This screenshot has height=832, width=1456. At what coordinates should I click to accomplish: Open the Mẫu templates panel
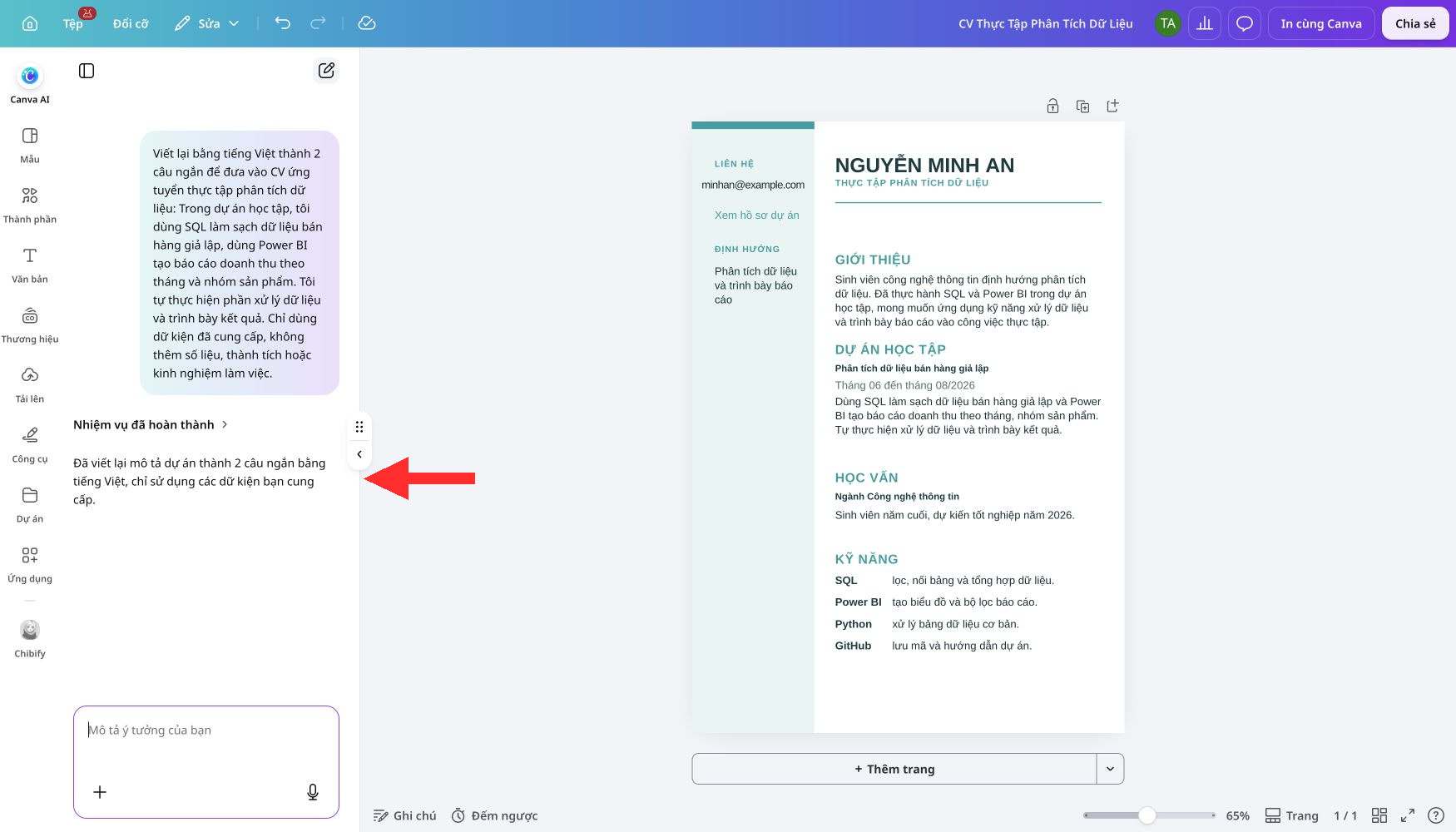(30, 145)
